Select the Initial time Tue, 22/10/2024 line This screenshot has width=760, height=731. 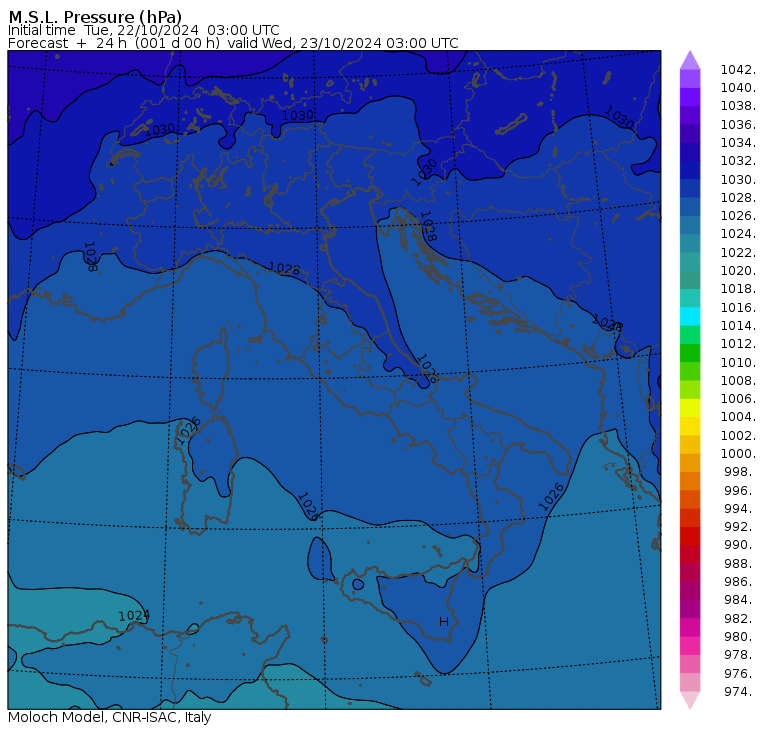click(x=143, y=30)
